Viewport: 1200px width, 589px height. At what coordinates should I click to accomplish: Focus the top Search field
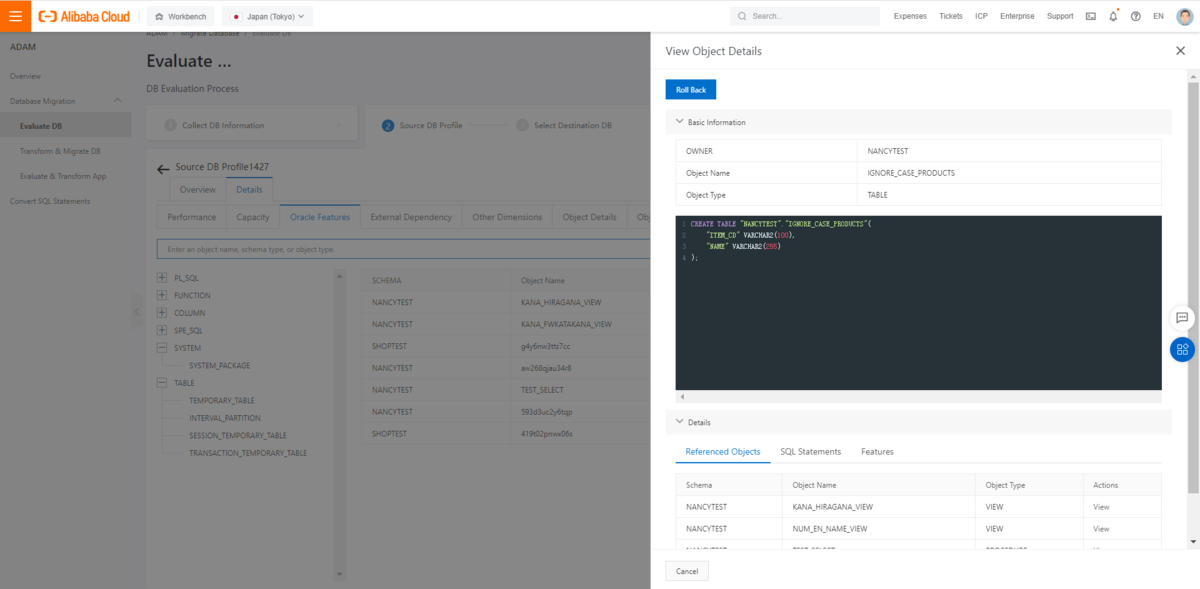pyautogui.click(x=805, y=16)
